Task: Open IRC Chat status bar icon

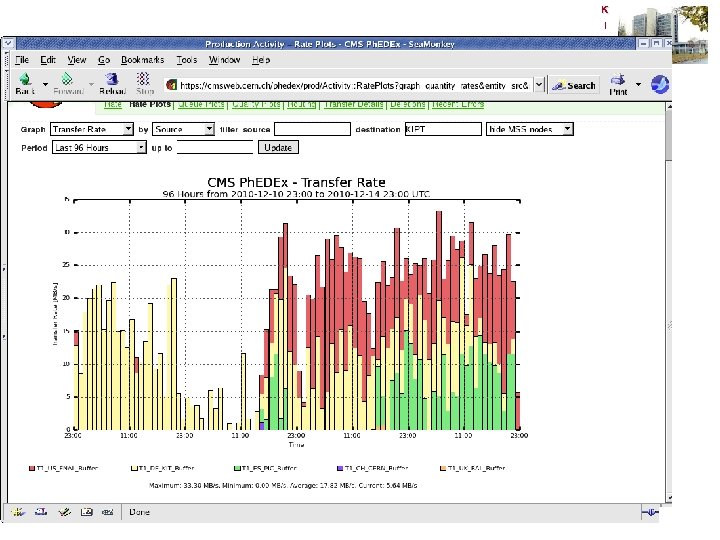Action: click(107, 512)
